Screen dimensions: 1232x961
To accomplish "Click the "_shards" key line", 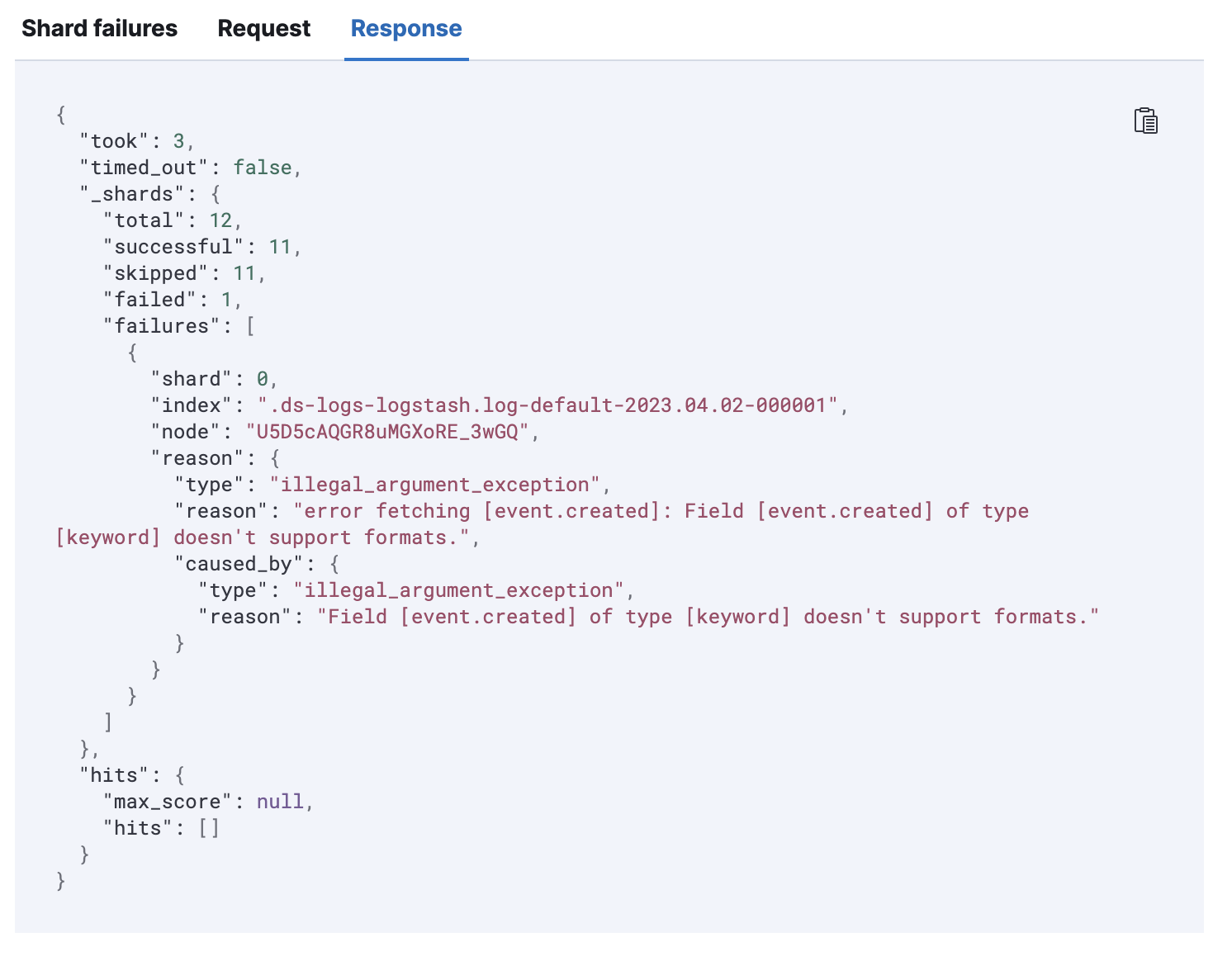I will (150, 194).
